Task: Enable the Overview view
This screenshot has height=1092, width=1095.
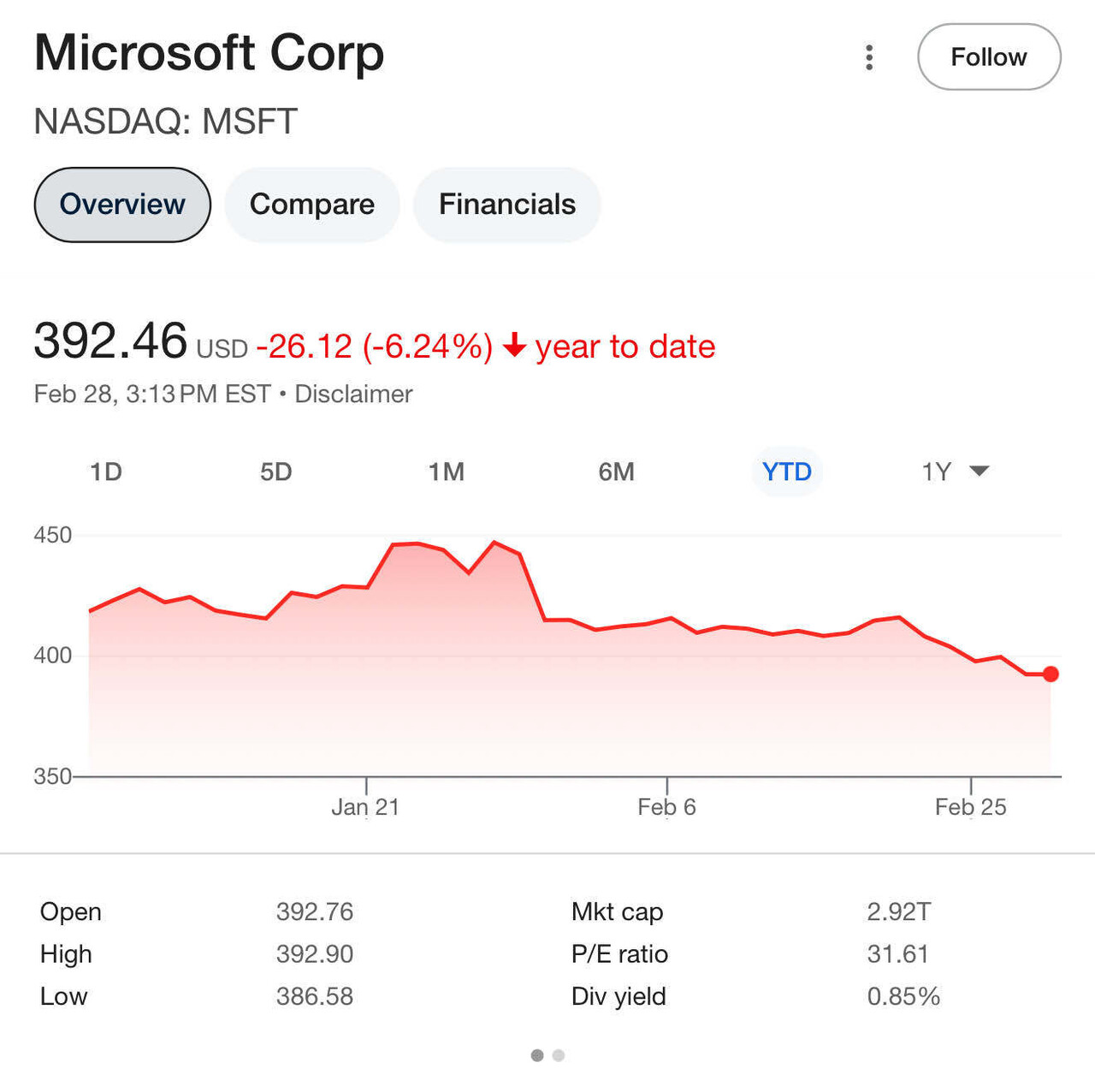Action: pos(121,205)
